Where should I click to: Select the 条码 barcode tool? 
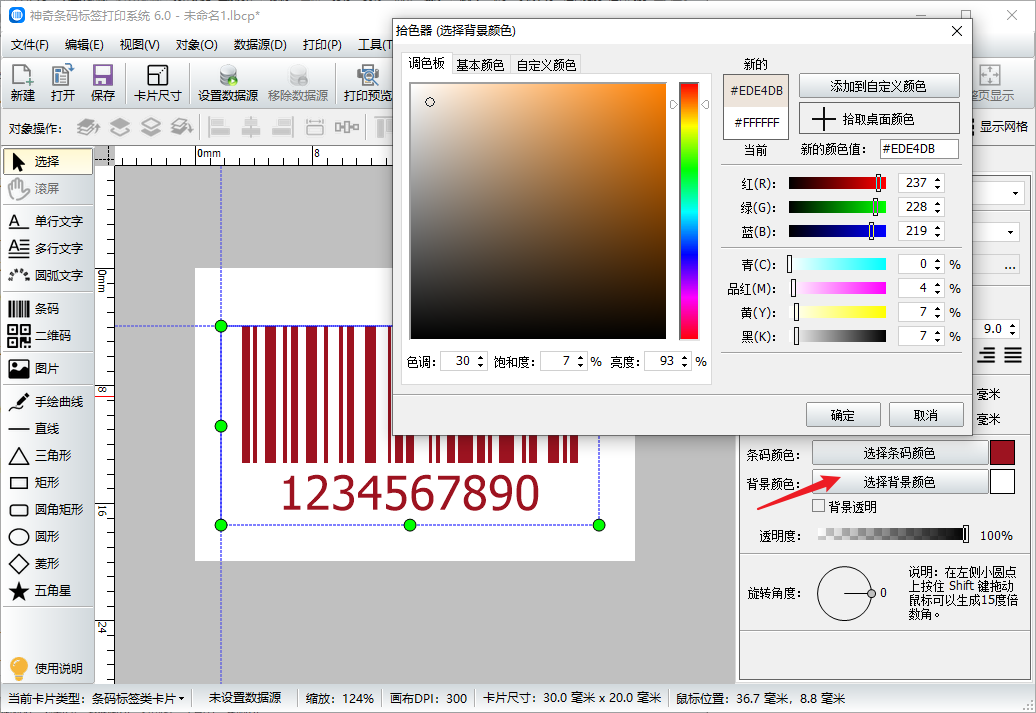click(48, 309)
